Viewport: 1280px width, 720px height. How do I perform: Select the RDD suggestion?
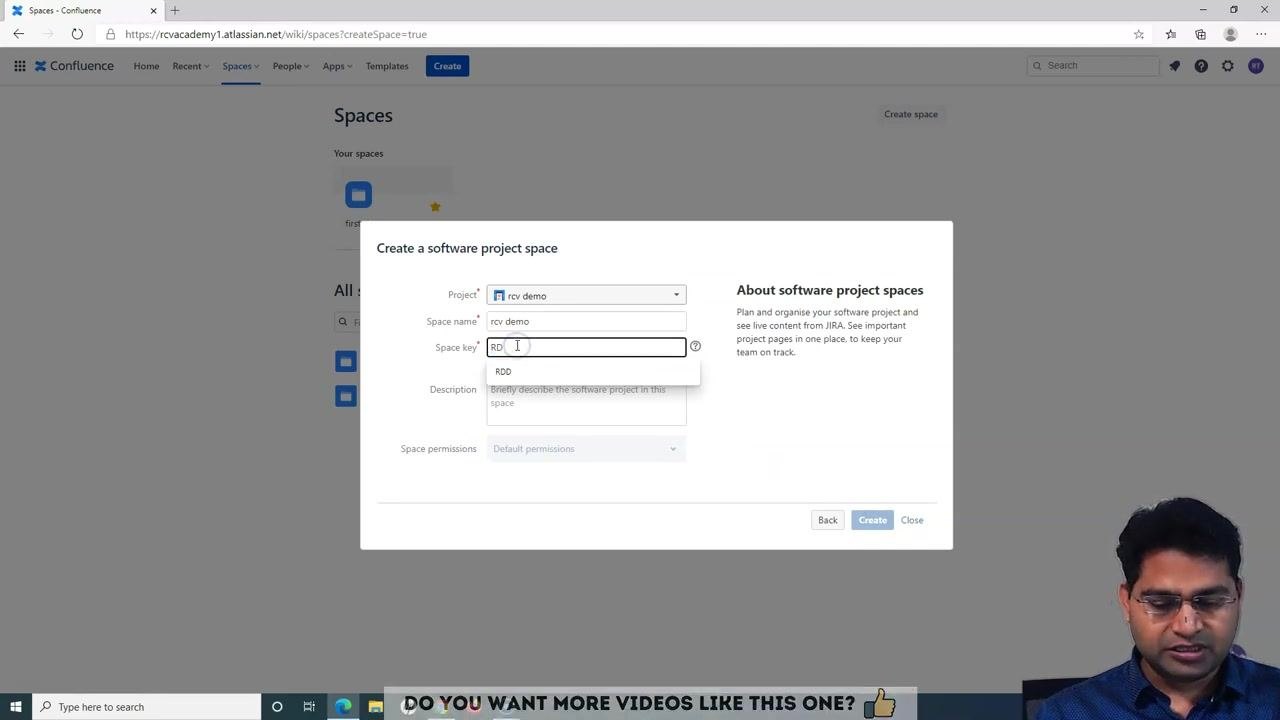click(x=593, y=372)
